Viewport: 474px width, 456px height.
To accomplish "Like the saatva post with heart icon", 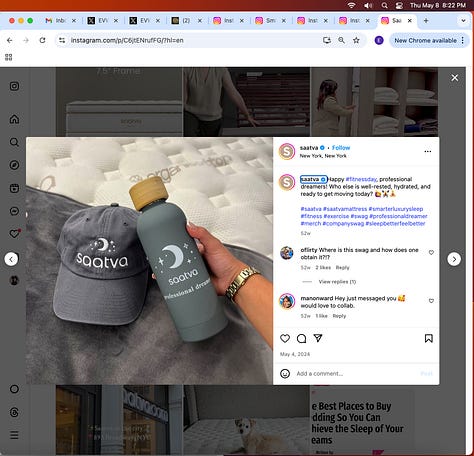I will tap(285, 338).
